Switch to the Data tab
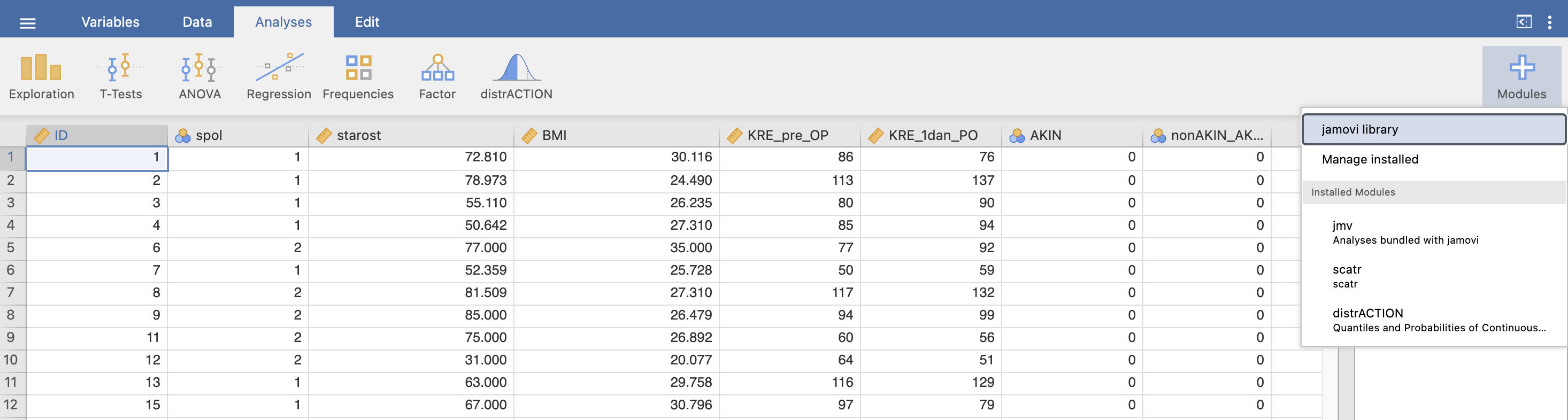 click(197, 22)
